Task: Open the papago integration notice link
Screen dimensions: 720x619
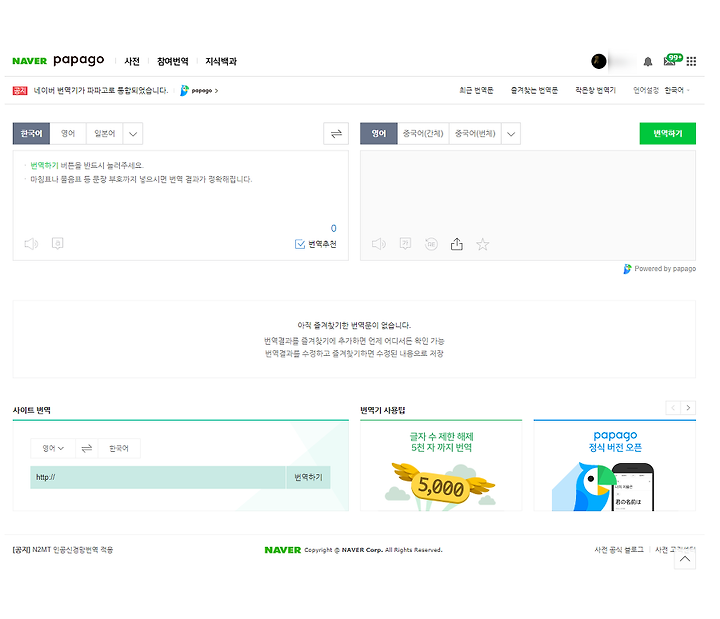Action: pos(101,90)
